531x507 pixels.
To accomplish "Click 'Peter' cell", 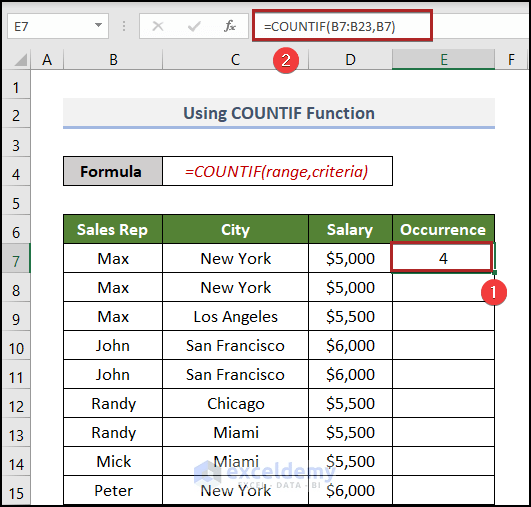I will pos(113,490).
